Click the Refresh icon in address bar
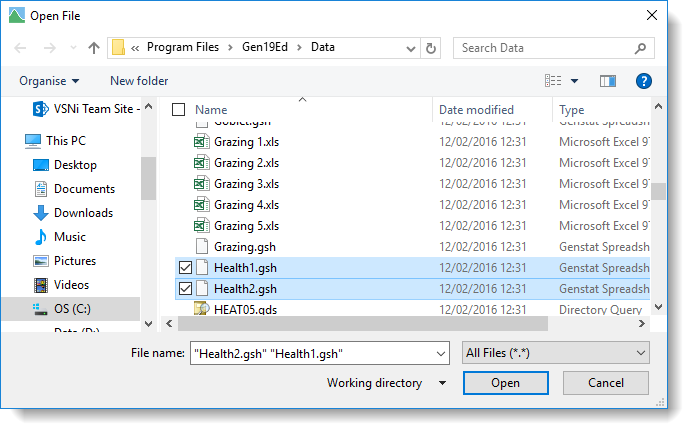684x426 pixels. [431, 48]
